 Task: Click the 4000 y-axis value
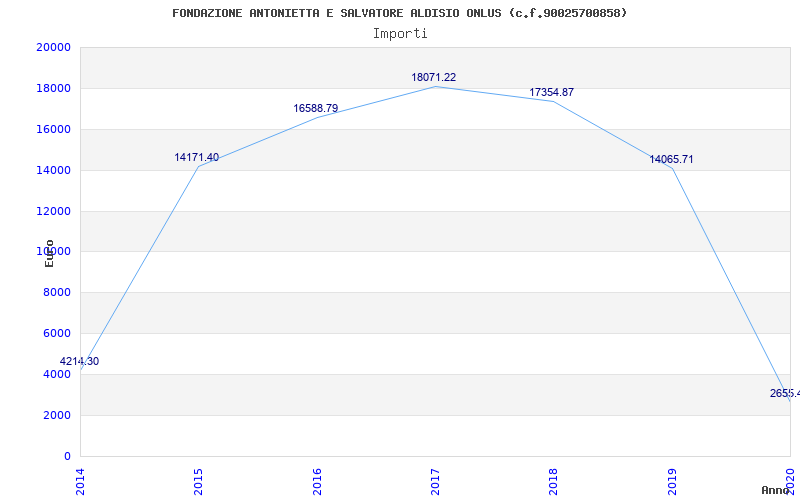(x=57, y=374)
